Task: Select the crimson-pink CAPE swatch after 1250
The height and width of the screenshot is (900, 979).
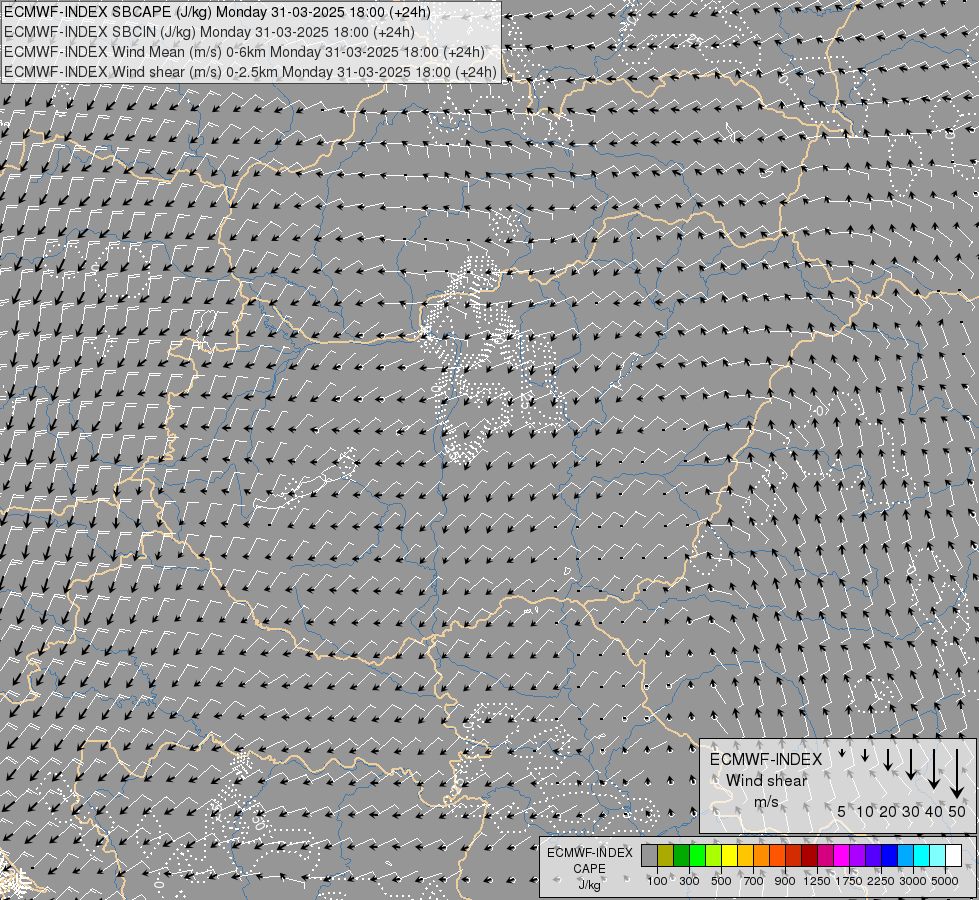Action: click(x=825, y=855)
